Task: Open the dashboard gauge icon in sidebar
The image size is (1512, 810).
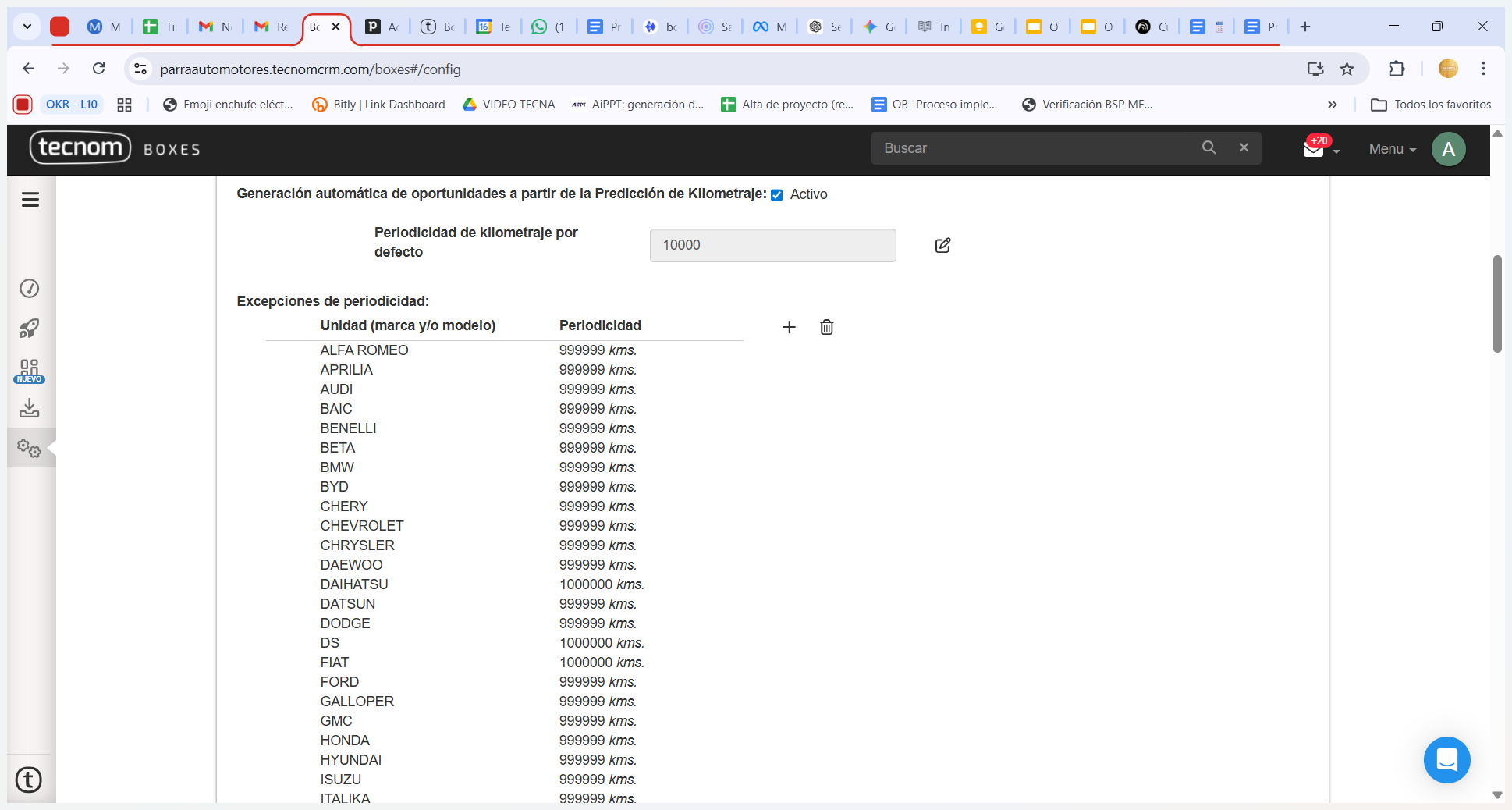Action: point(30,289)
